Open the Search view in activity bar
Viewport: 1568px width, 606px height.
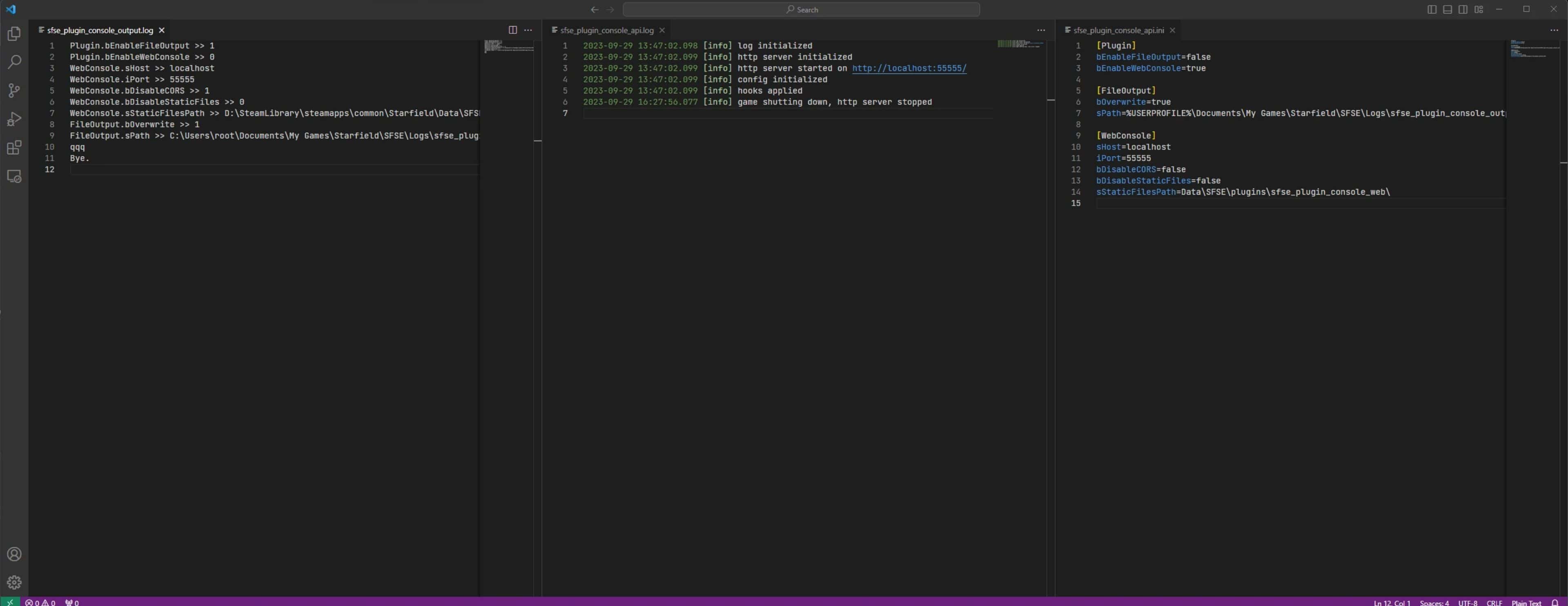tap(14, 62)
